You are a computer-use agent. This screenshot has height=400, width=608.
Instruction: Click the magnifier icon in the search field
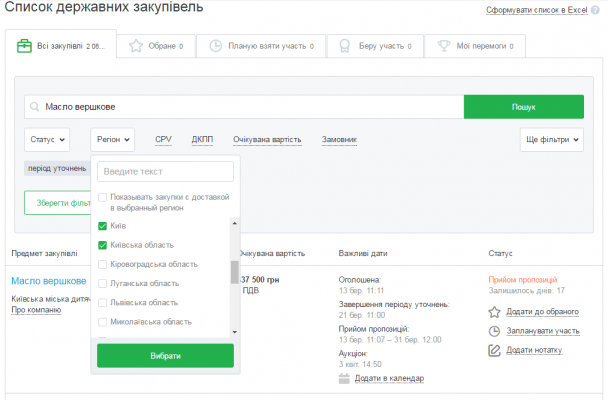point(35,107)
